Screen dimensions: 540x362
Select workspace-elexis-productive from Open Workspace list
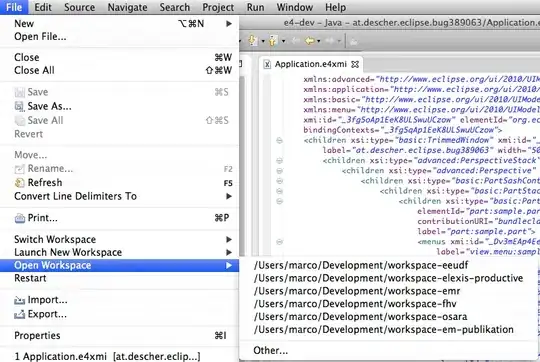point(388,278)
